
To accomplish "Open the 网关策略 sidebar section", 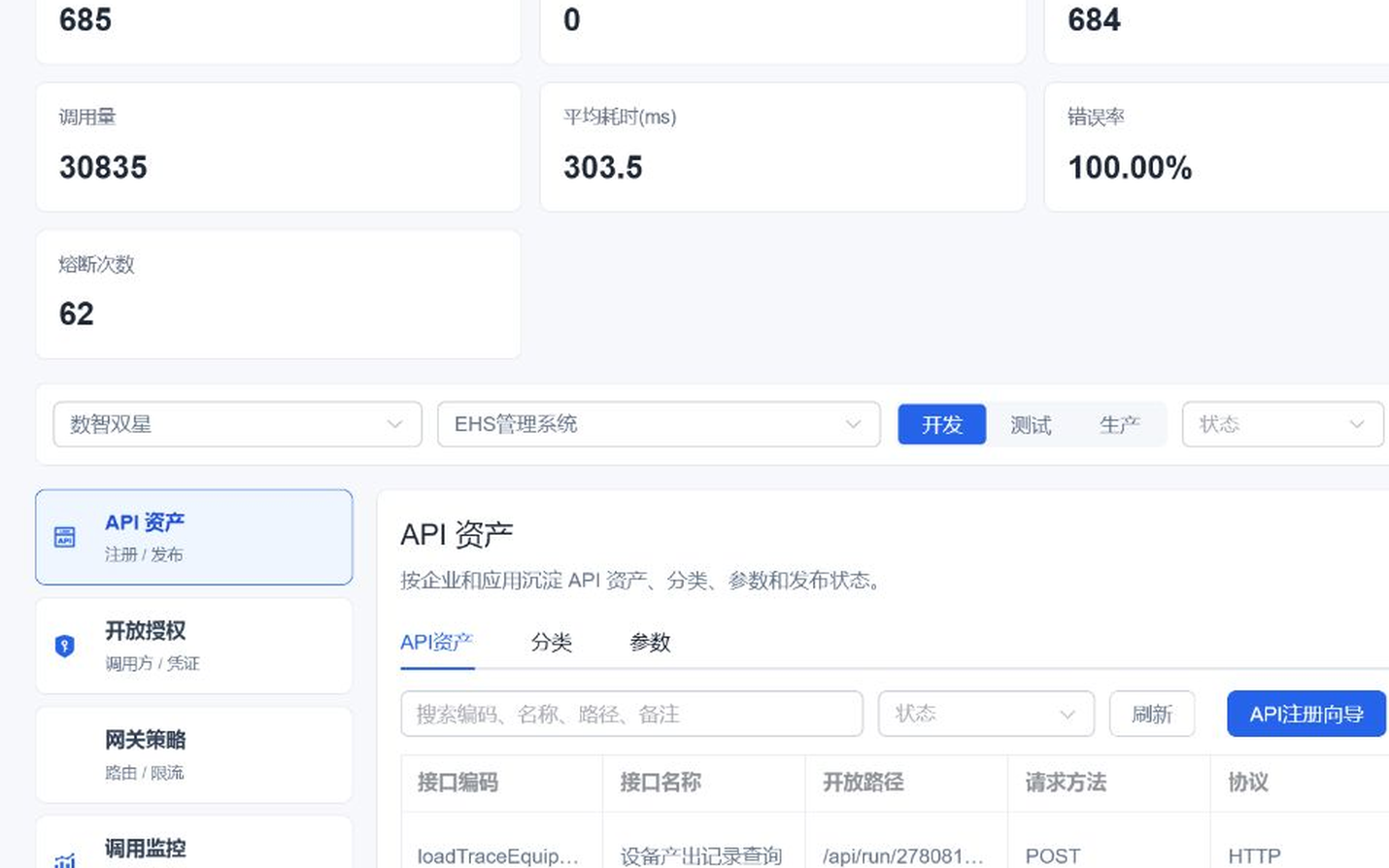I will click(194, 754).
